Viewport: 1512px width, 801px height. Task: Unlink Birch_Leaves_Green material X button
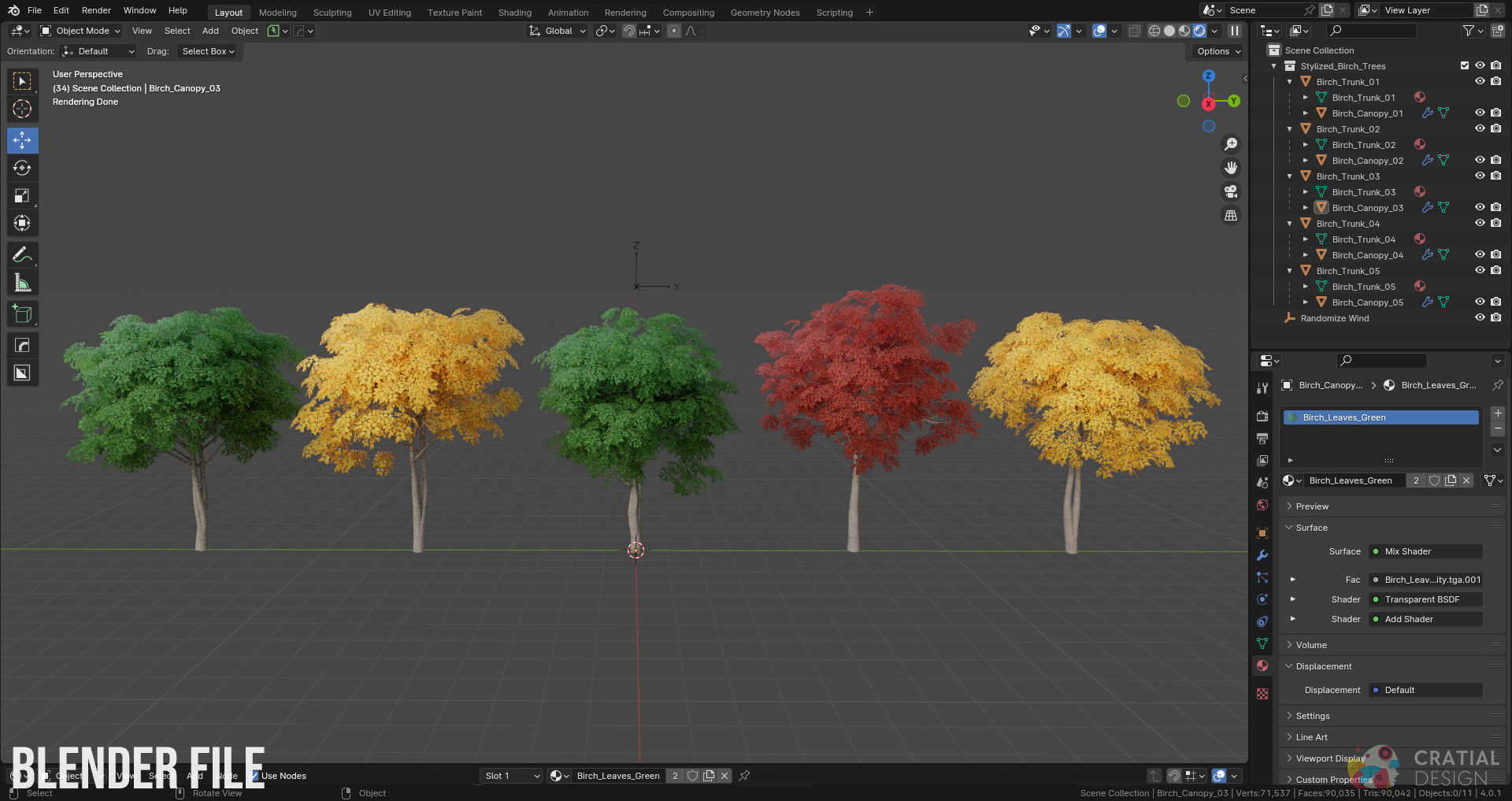[x=1466, y=480]
